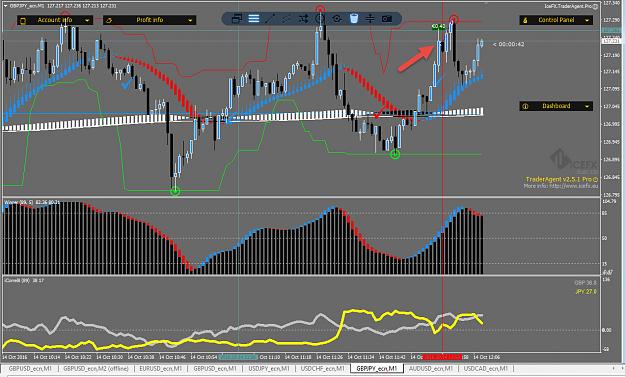Expand the Dashboard dropdown arrow
Viewport: 625px width, 377px height.
tap(587, 106)
